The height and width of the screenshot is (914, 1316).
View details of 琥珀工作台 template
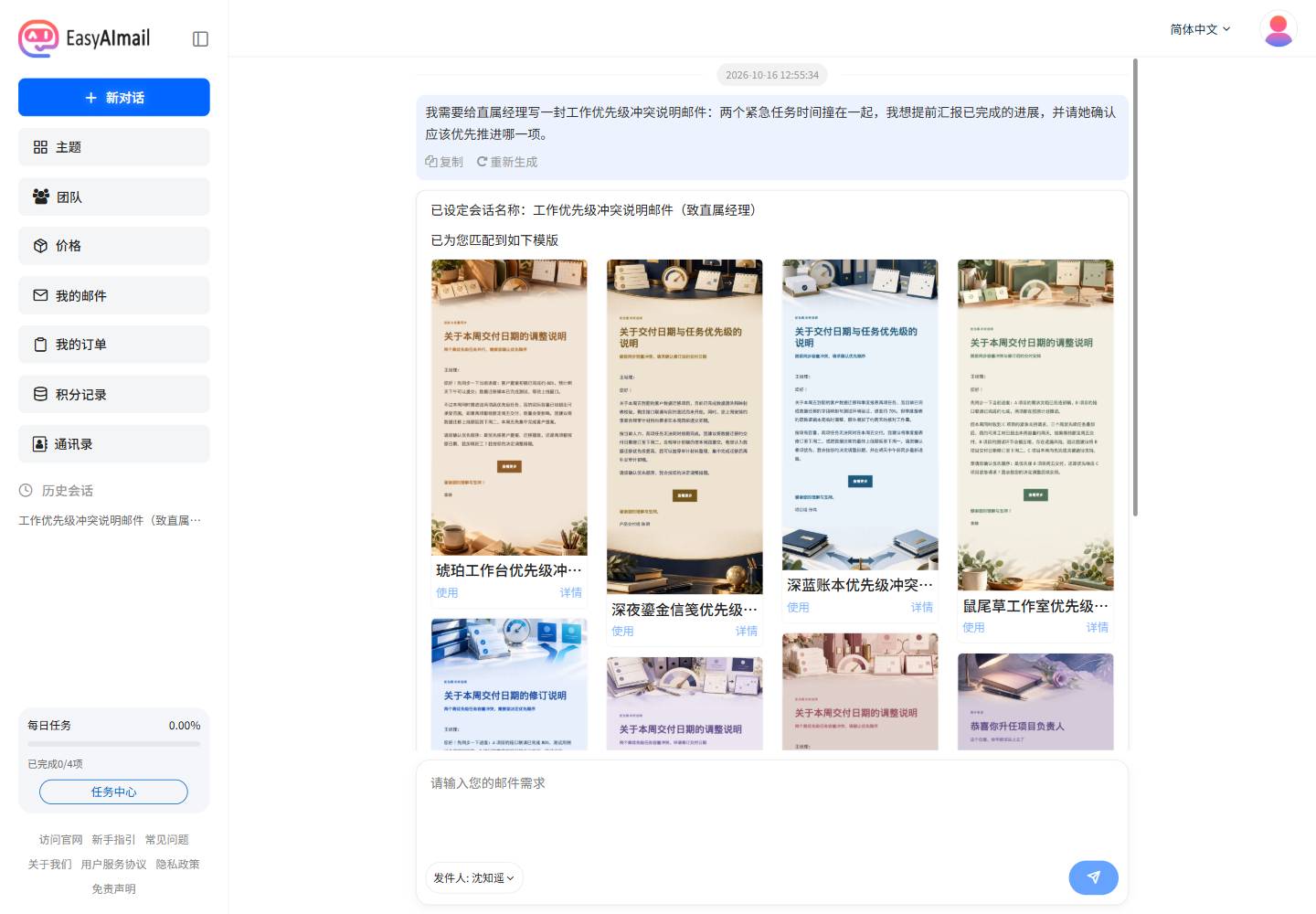click(571, 592)
